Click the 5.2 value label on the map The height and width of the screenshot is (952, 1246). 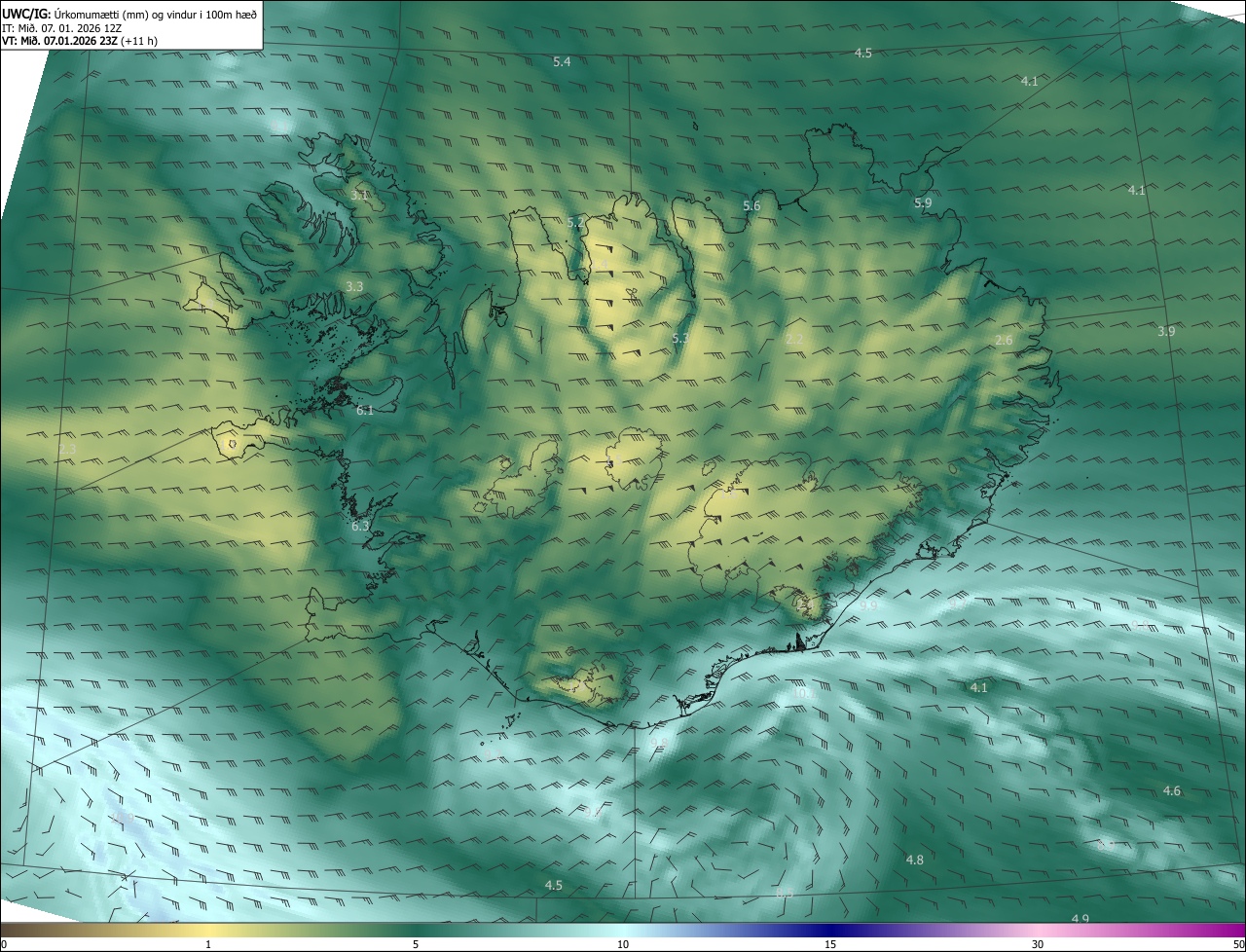click(576, 223)
